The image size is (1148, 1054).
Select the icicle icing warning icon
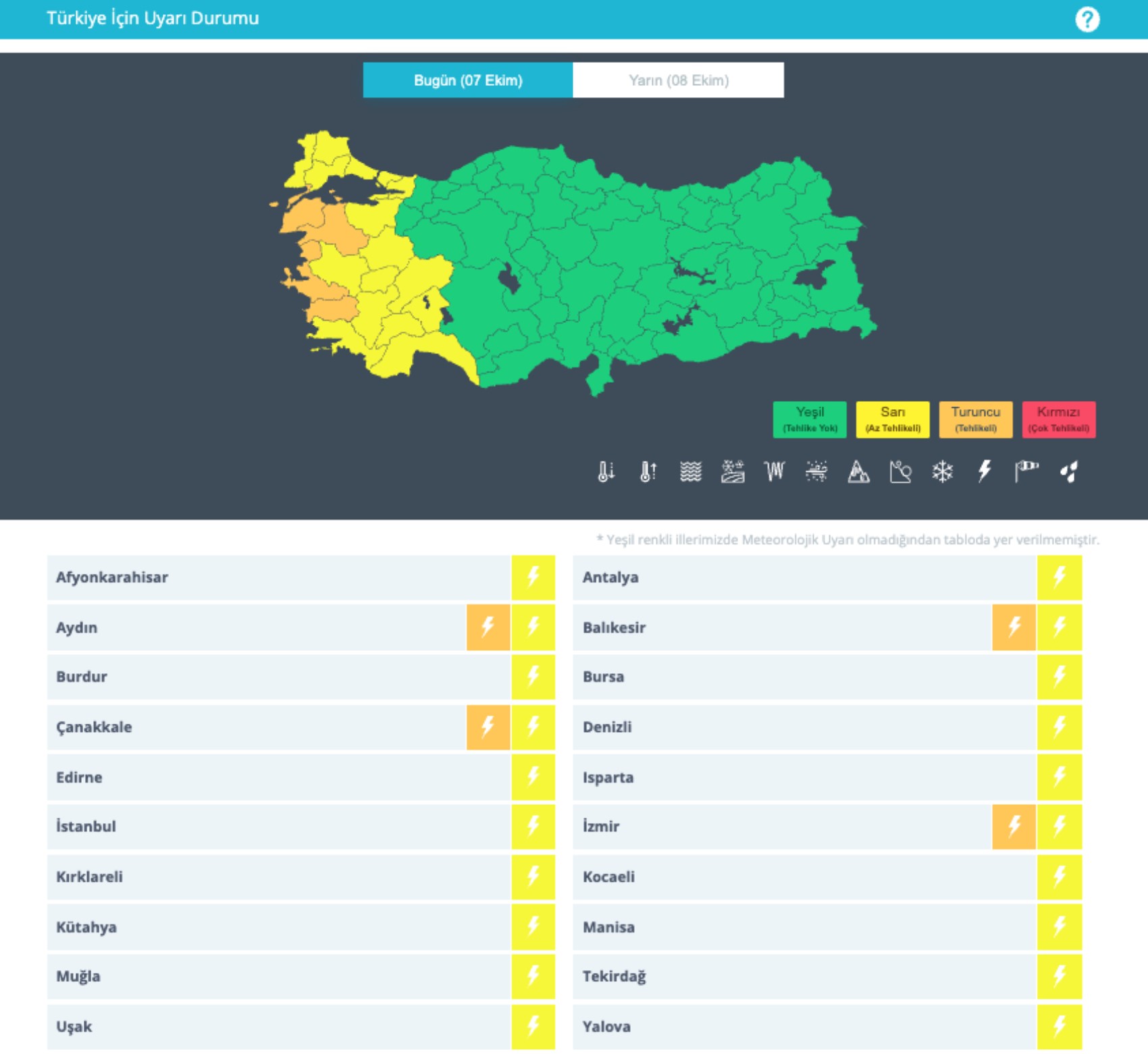[775, 471]
